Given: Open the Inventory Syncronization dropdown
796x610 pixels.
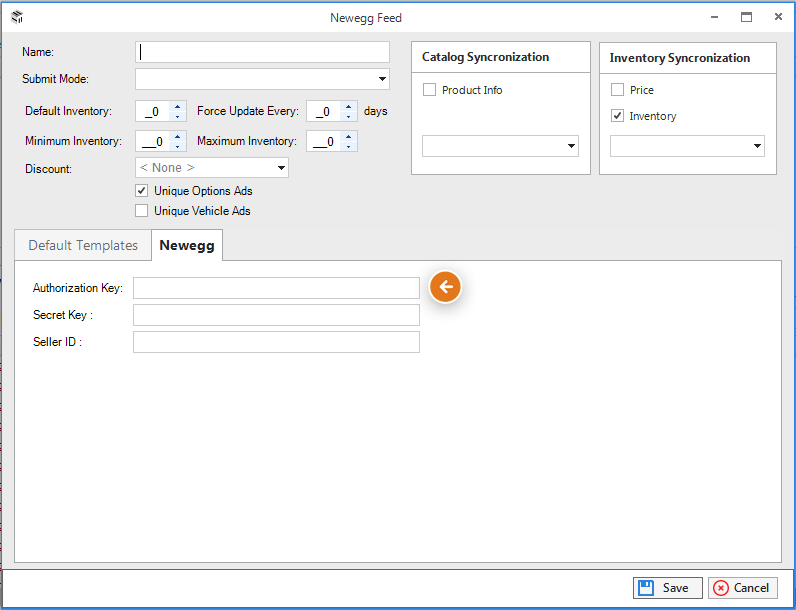Looking at the screenshot, I should (x=687, y=146).
